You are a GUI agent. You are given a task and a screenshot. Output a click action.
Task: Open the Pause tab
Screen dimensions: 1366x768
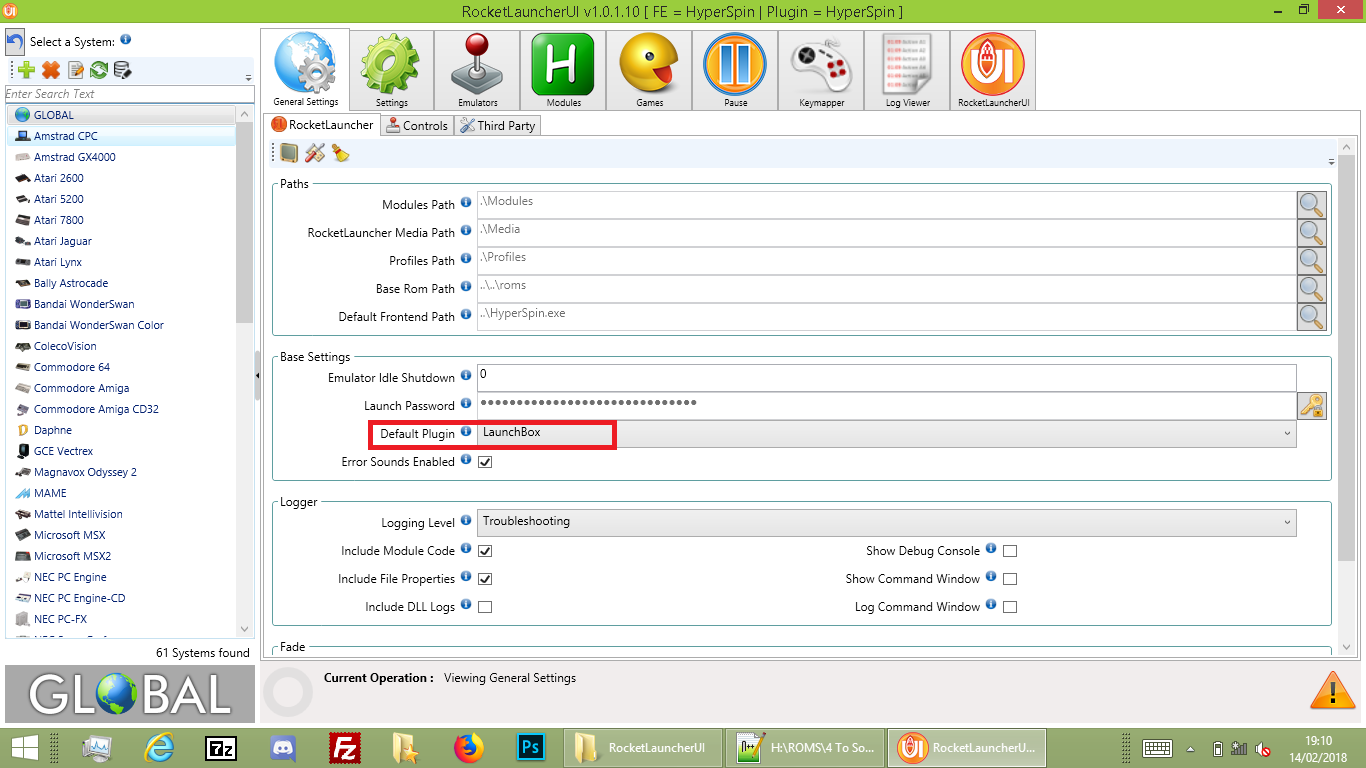point(735,70)
